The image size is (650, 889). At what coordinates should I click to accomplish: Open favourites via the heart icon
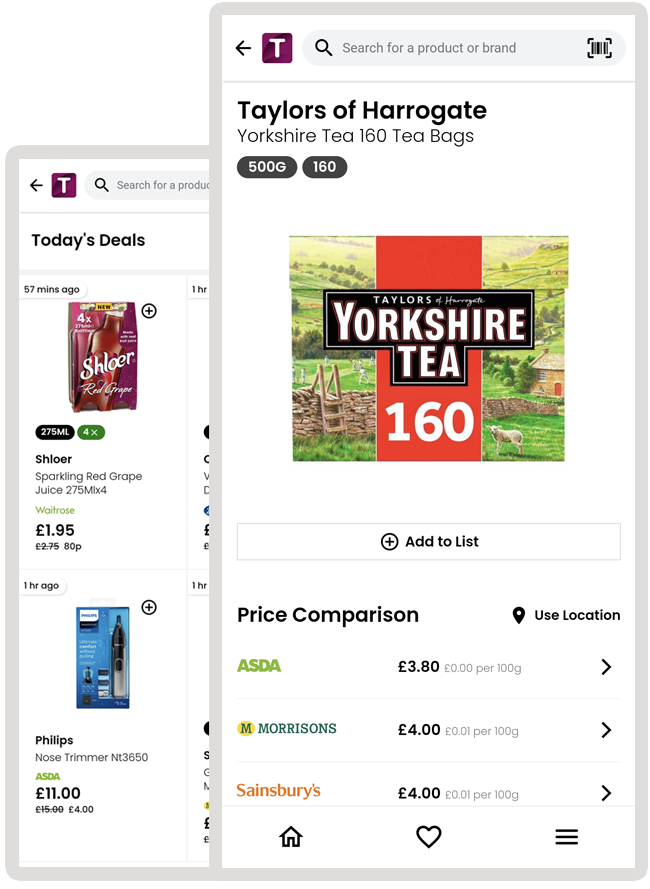pyautogui.click(x=429, y=837)
